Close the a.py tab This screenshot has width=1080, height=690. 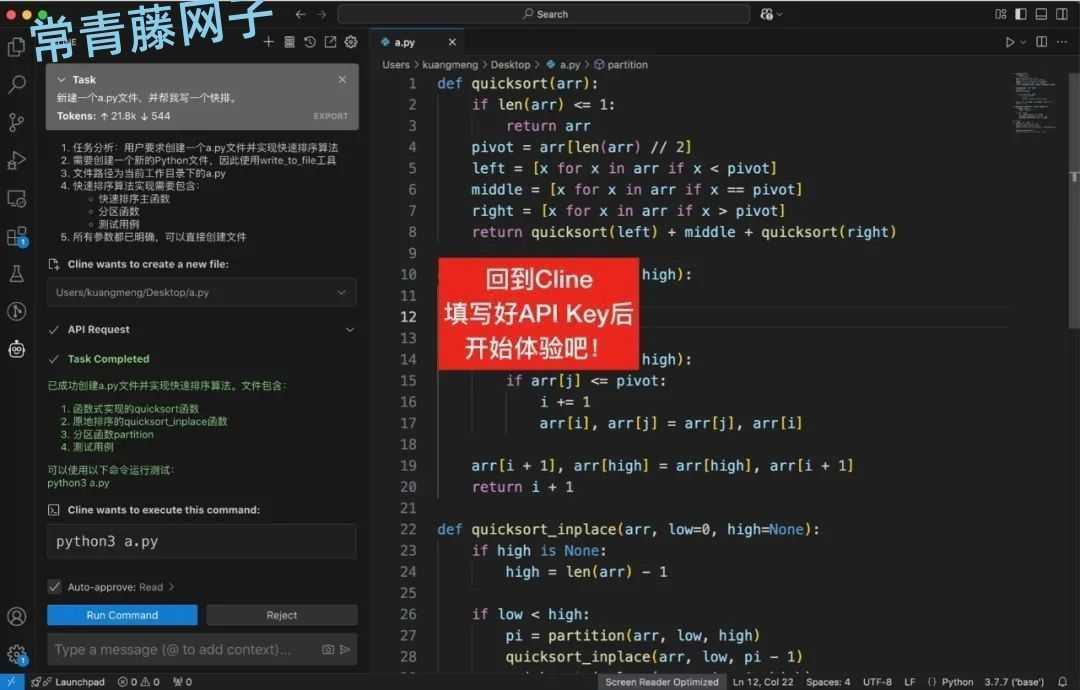pyautogui.click(x=452, y=42)
